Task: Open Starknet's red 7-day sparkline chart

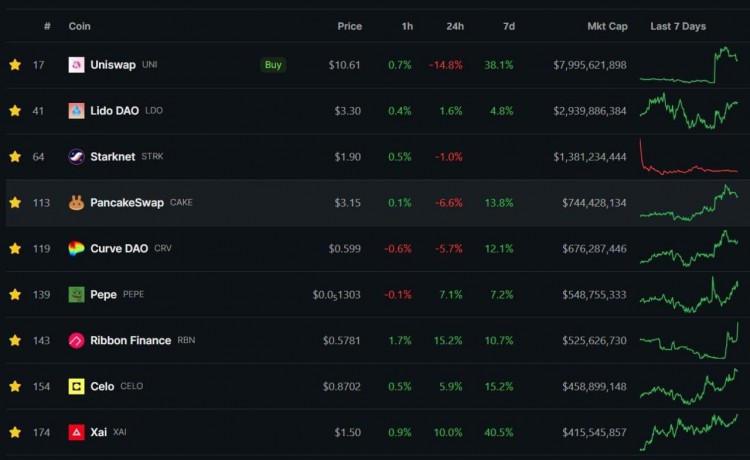Action: [x=689, y=156]
